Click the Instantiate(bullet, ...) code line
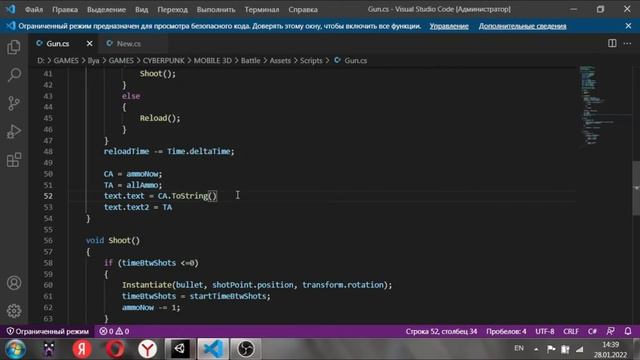 pyautogui.click(x=257, y=285)
